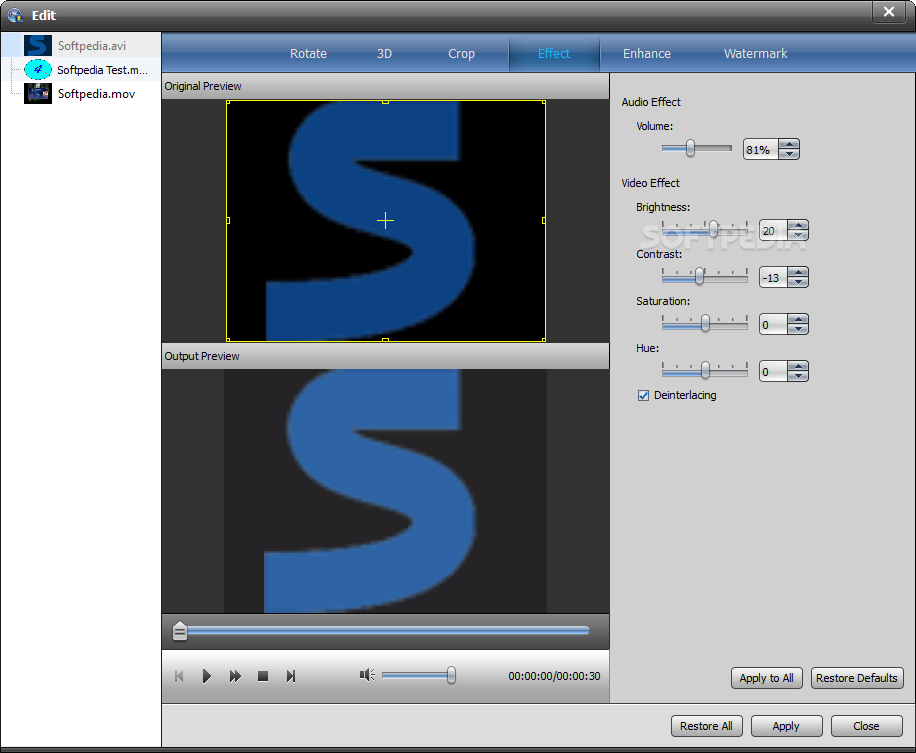The width and height of the screenshot is (916, 753).
Task: Click the bottom-middle crop handle
Action: click(x=386, y=339)
